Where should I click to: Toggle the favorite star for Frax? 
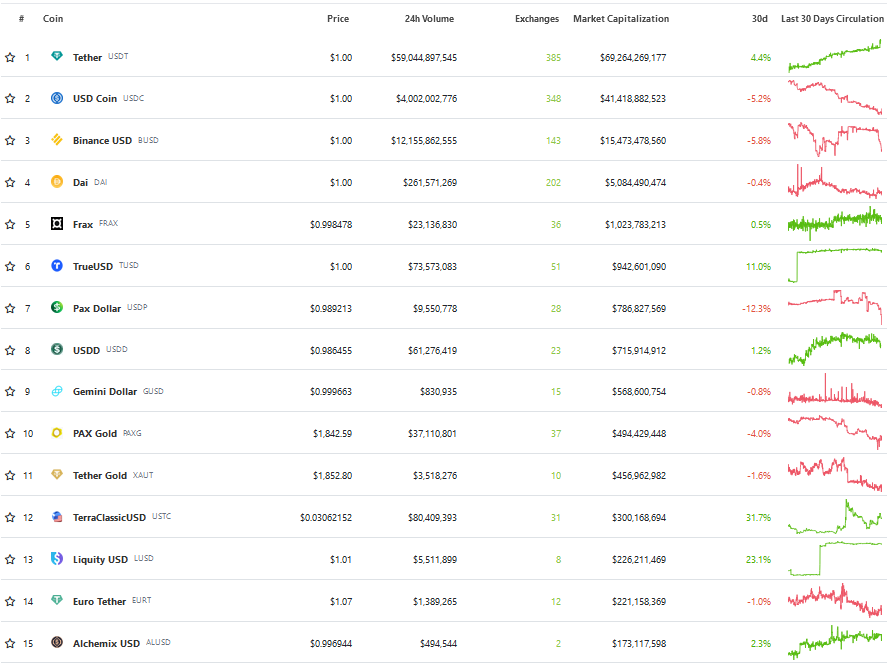(10, 224)
